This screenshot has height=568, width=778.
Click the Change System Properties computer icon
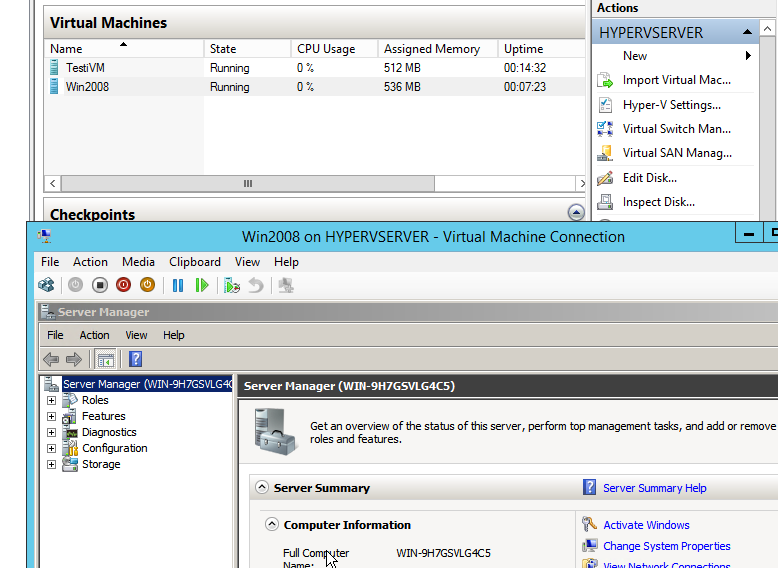589,546
